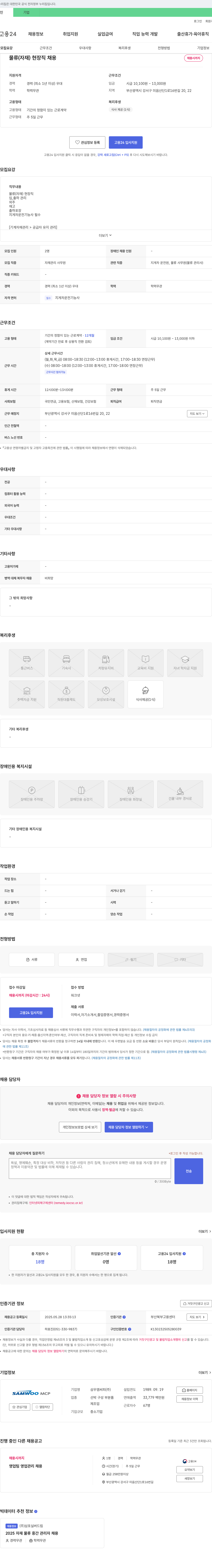212x1568 pixels.
Task: Click the 거짓구인광고 신고 button
Action: (196, 1304)
